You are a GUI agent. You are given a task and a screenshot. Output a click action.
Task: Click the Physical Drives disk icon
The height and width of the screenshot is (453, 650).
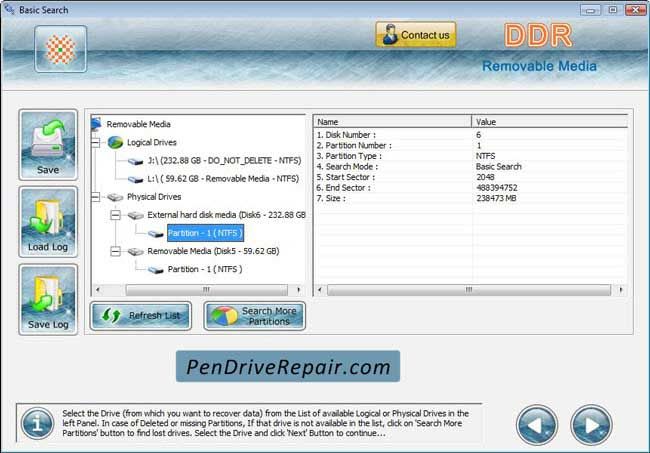coord(115,197)
